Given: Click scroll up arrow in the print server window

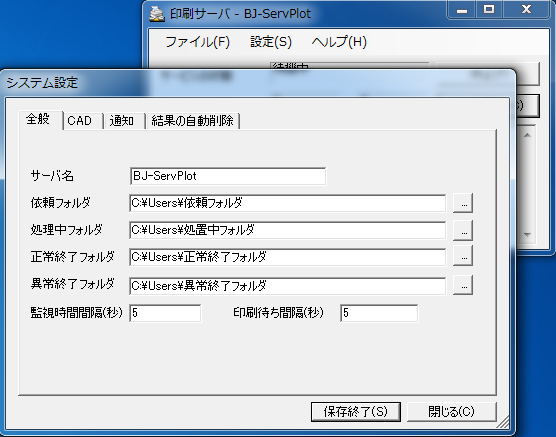Looking at the screenshot, I should 527,135.
